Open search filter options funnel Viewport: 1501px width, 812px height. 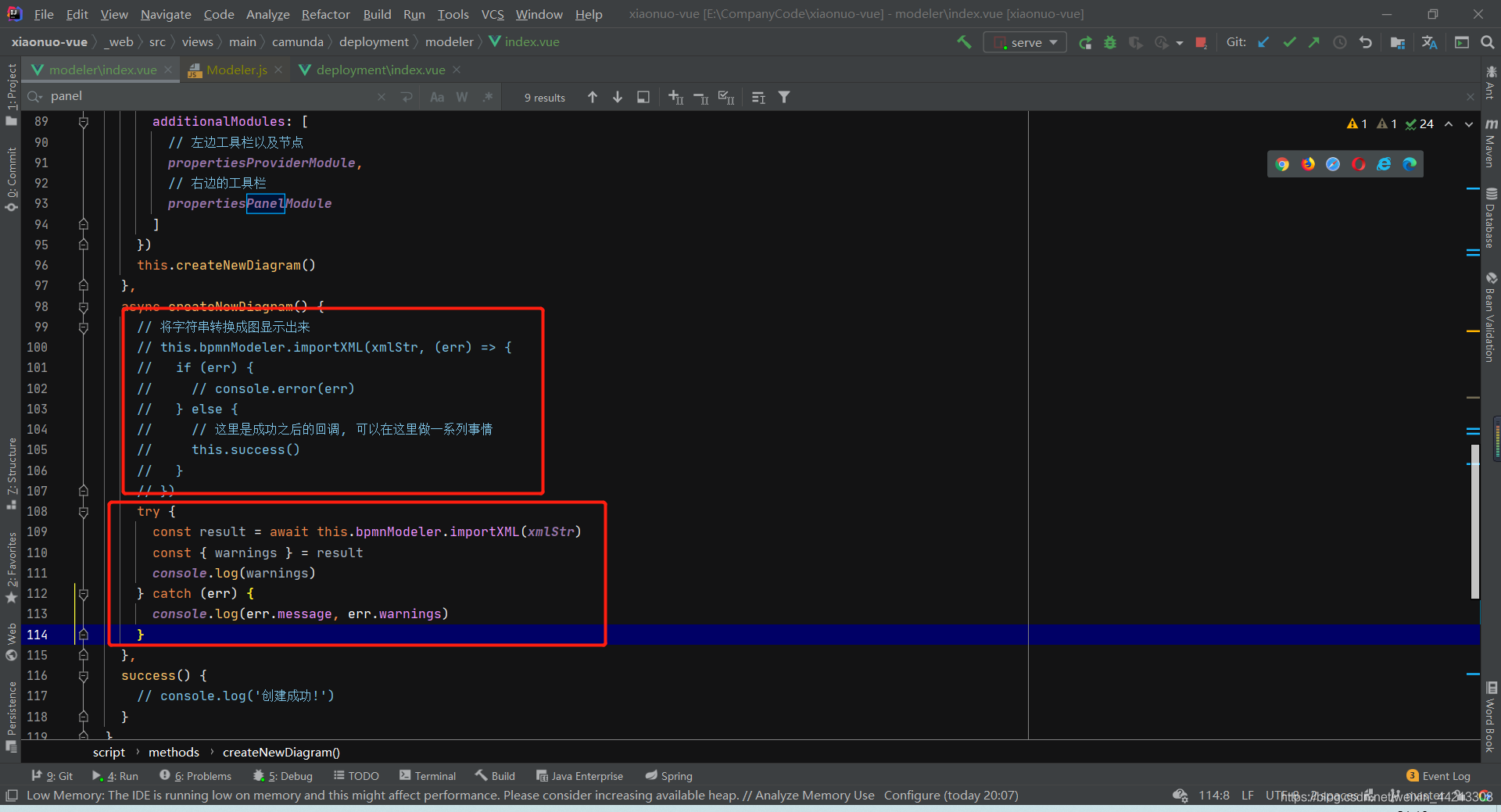point(784,97)
